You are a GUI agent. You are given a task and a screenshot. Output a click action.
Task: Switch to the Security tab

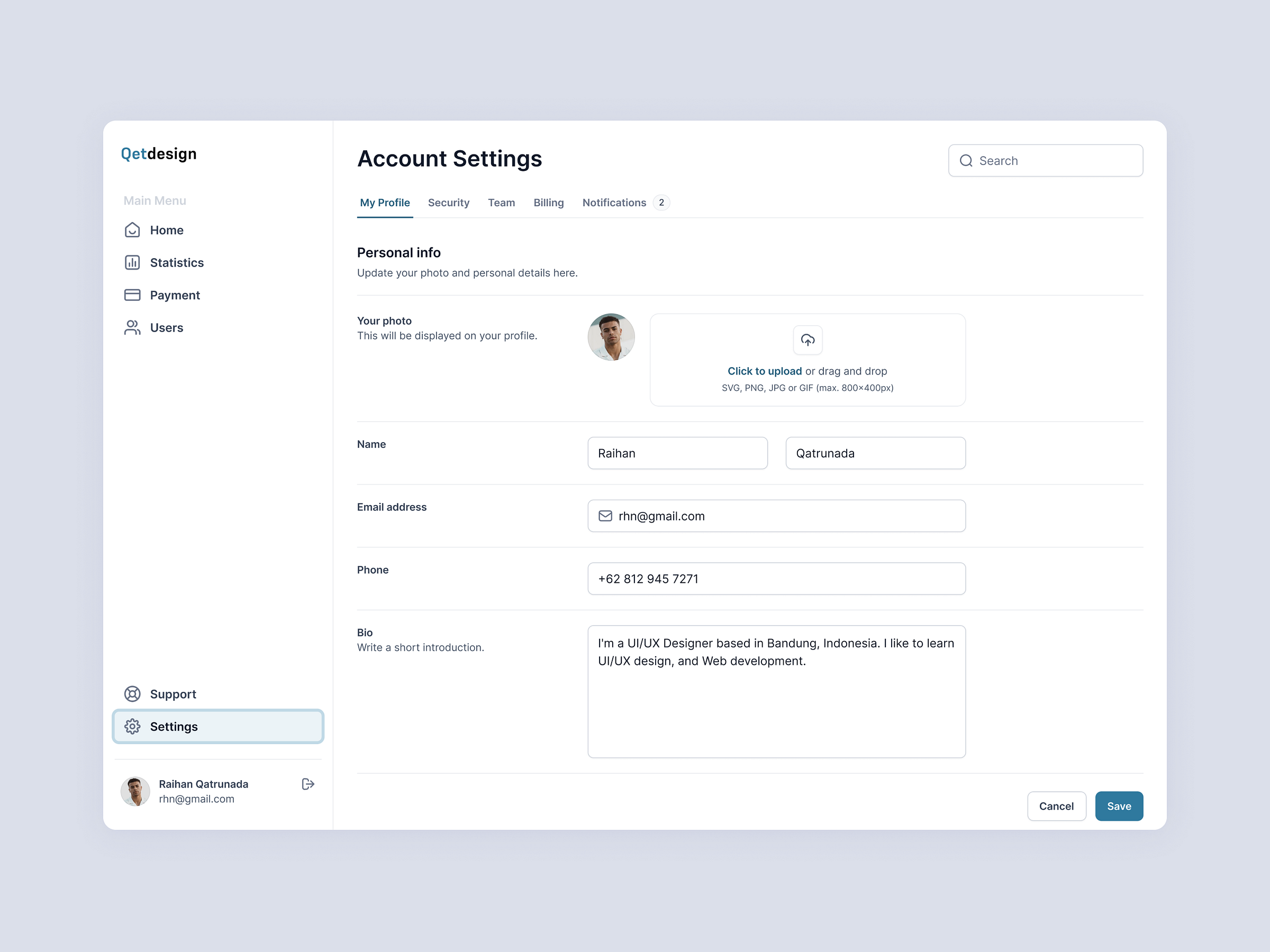(448, 203)
